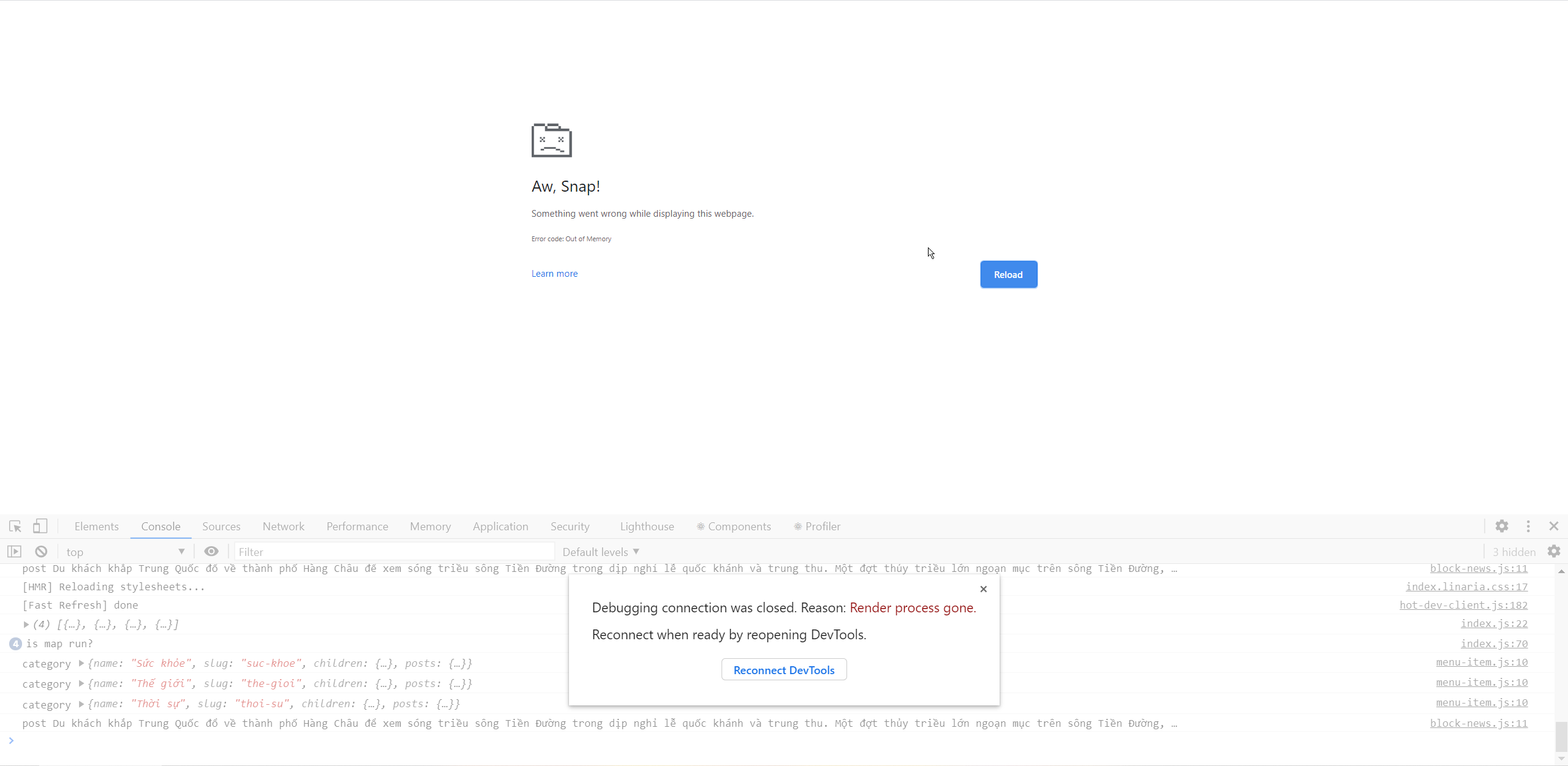Switch to the Memory tab
This screenshot has height=766, width=1568.
point(430,527)
